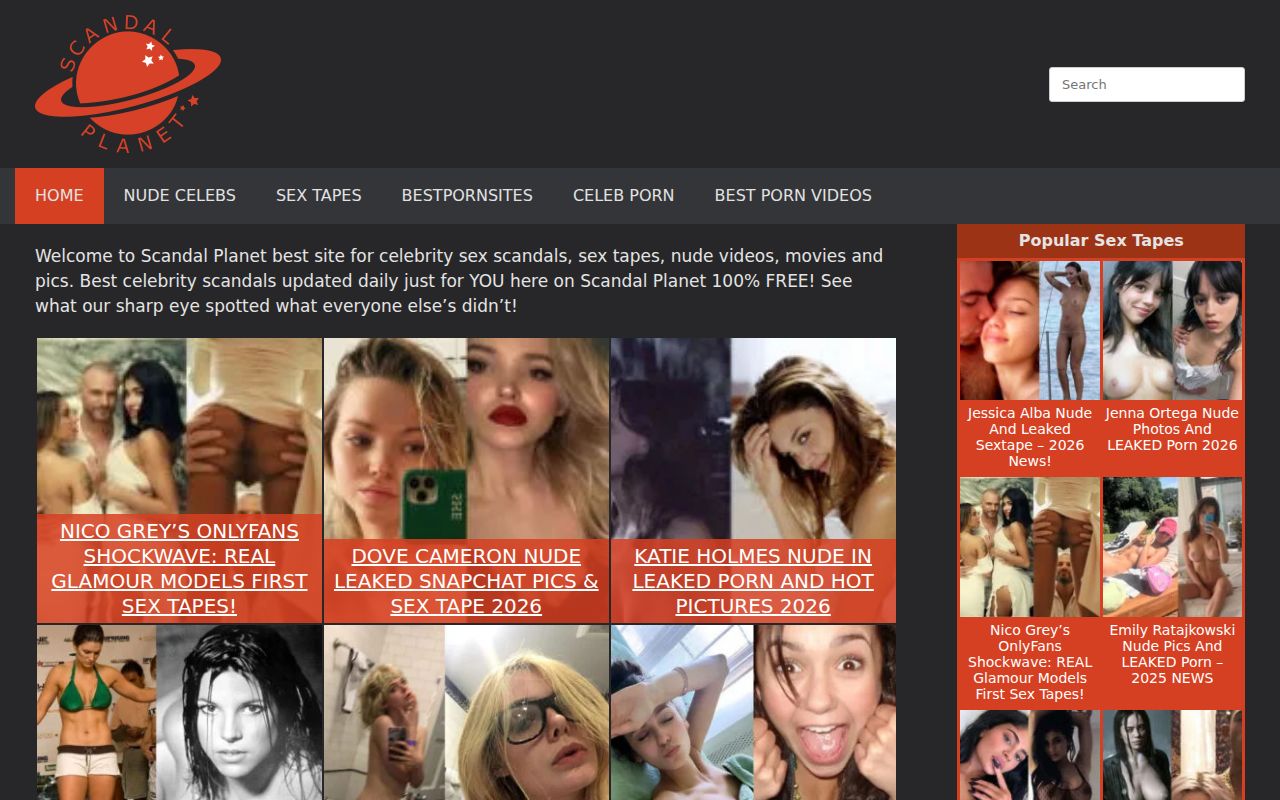The width and height of the screenshot is (1280, 800).
Task: Navigate to the NUDE CELEBS section
Action: click(x=179, y=195)
